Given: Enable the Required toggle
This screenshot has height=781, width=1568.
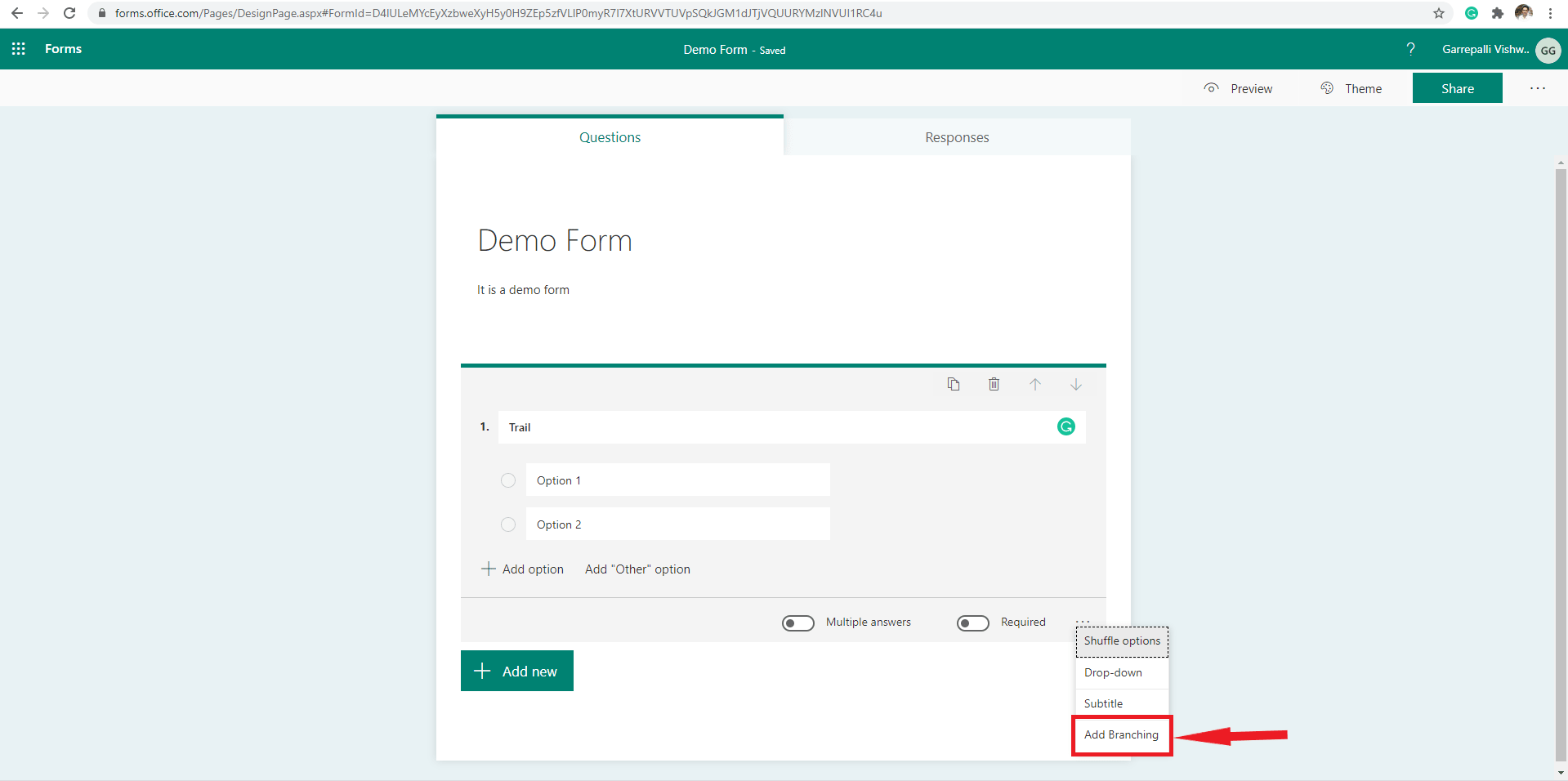Looking at the screenshot, I should pos(972,623).
